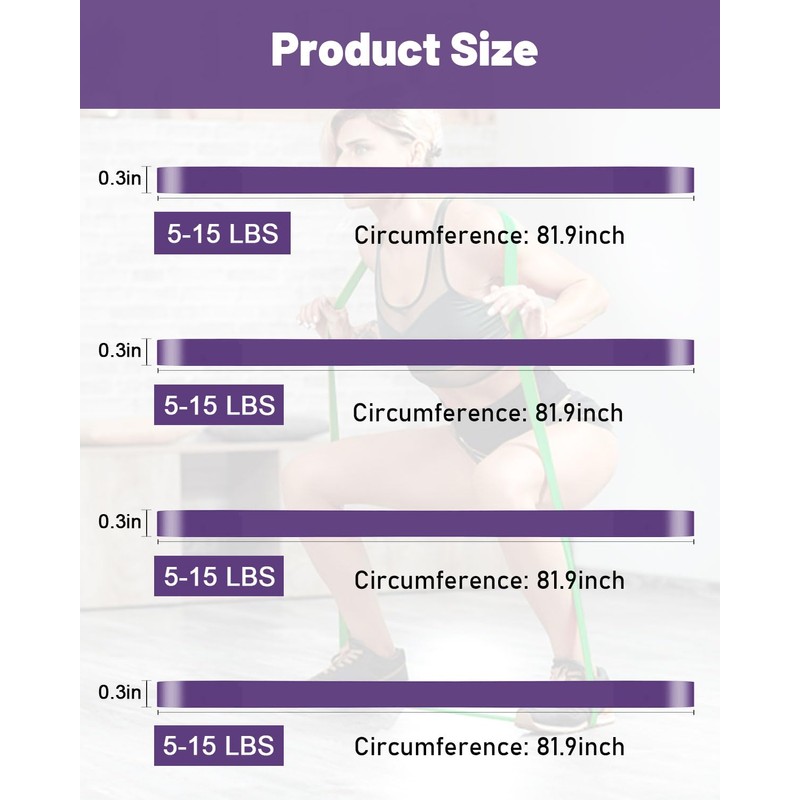
Task: Select the third purple resistance band
Action: (x=425, y=523)
